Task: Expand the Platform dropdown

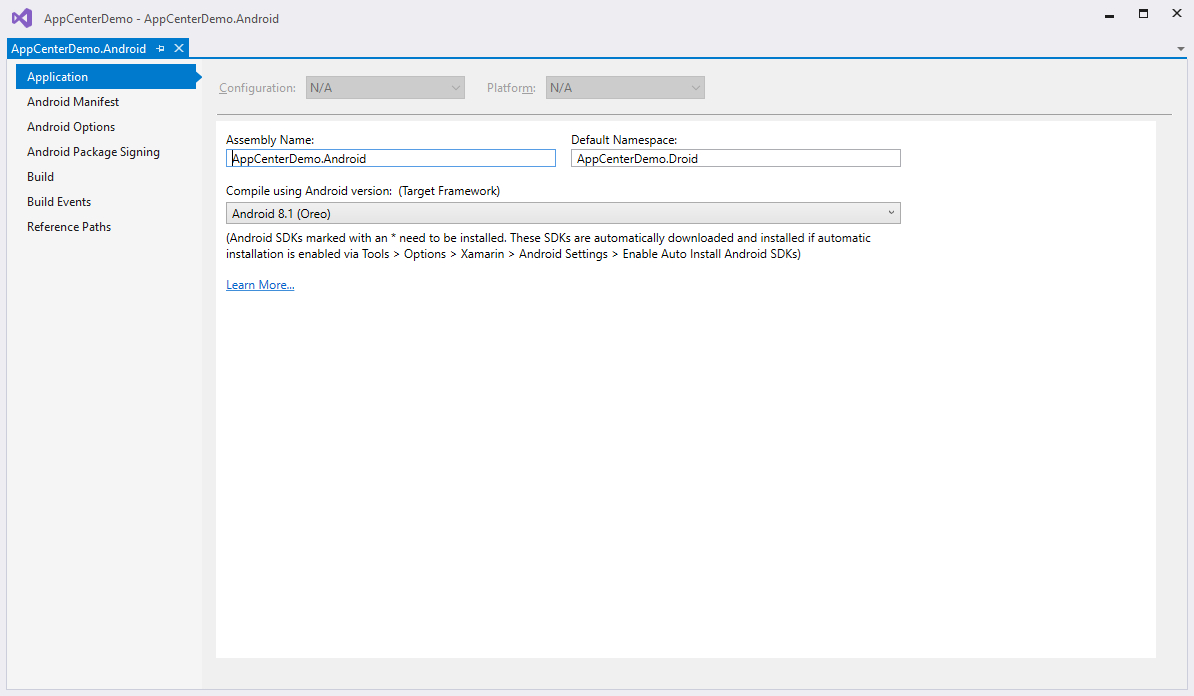Action: click(625, 88)
